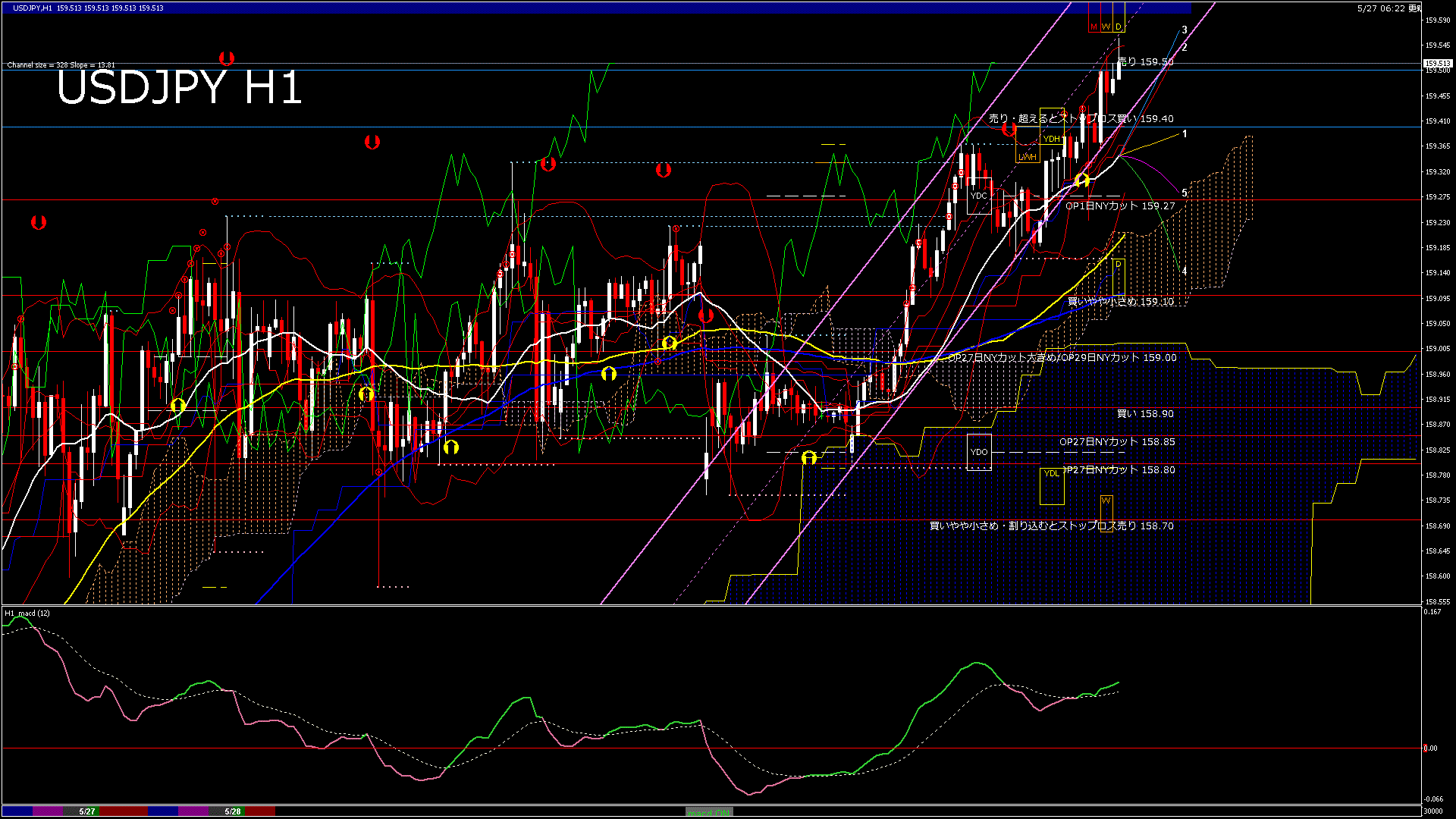
Task: Click the current price tag 159.513
Action: tap(1438, 64)
